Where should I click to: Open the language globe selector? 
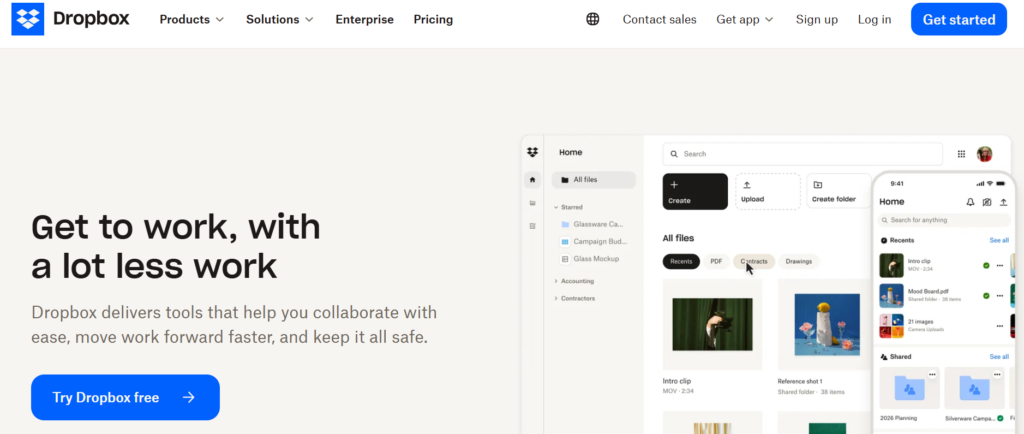tap(593, 19)
